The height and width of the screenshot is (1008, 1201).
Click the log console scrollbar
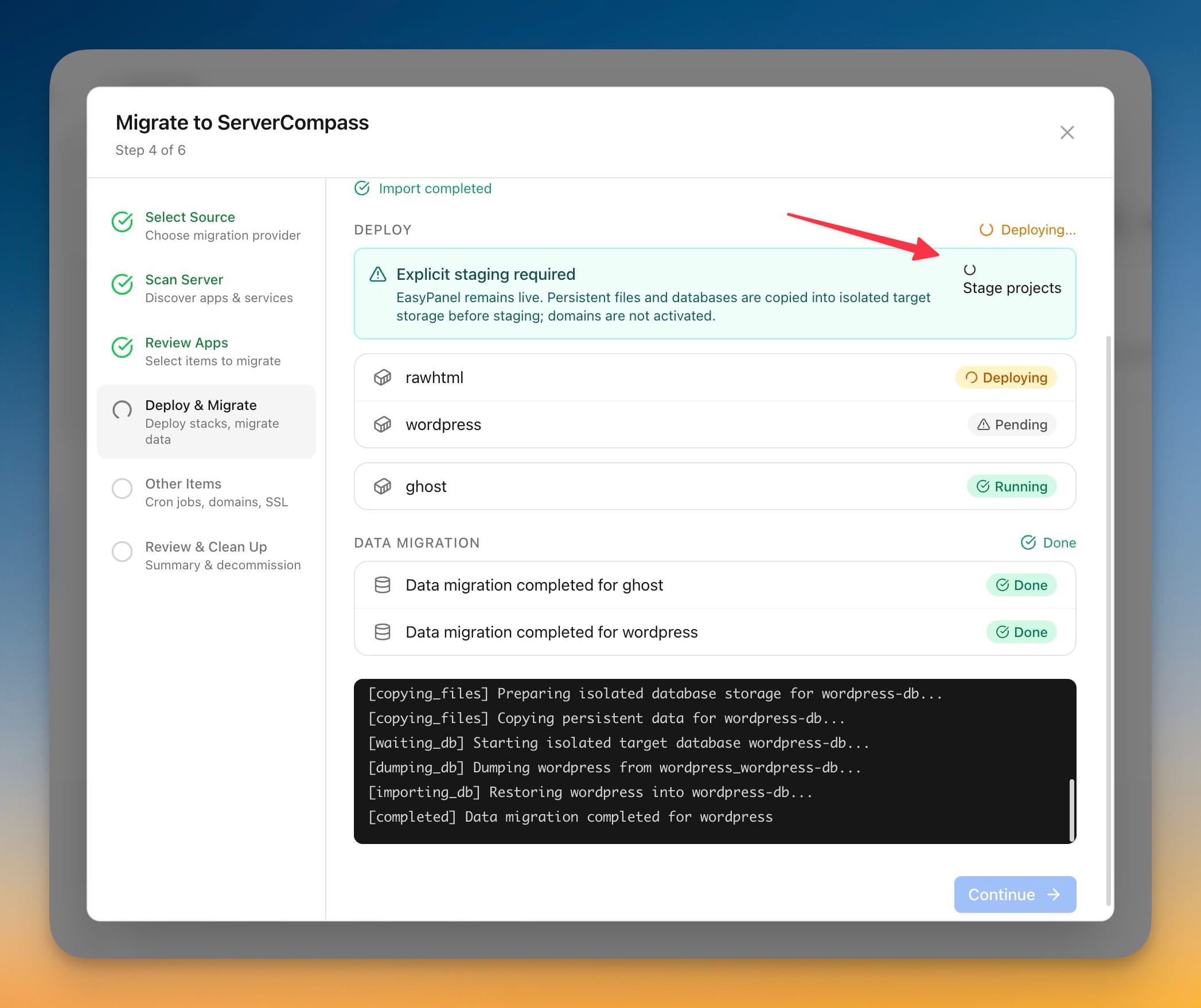(x=1071, y=810)
